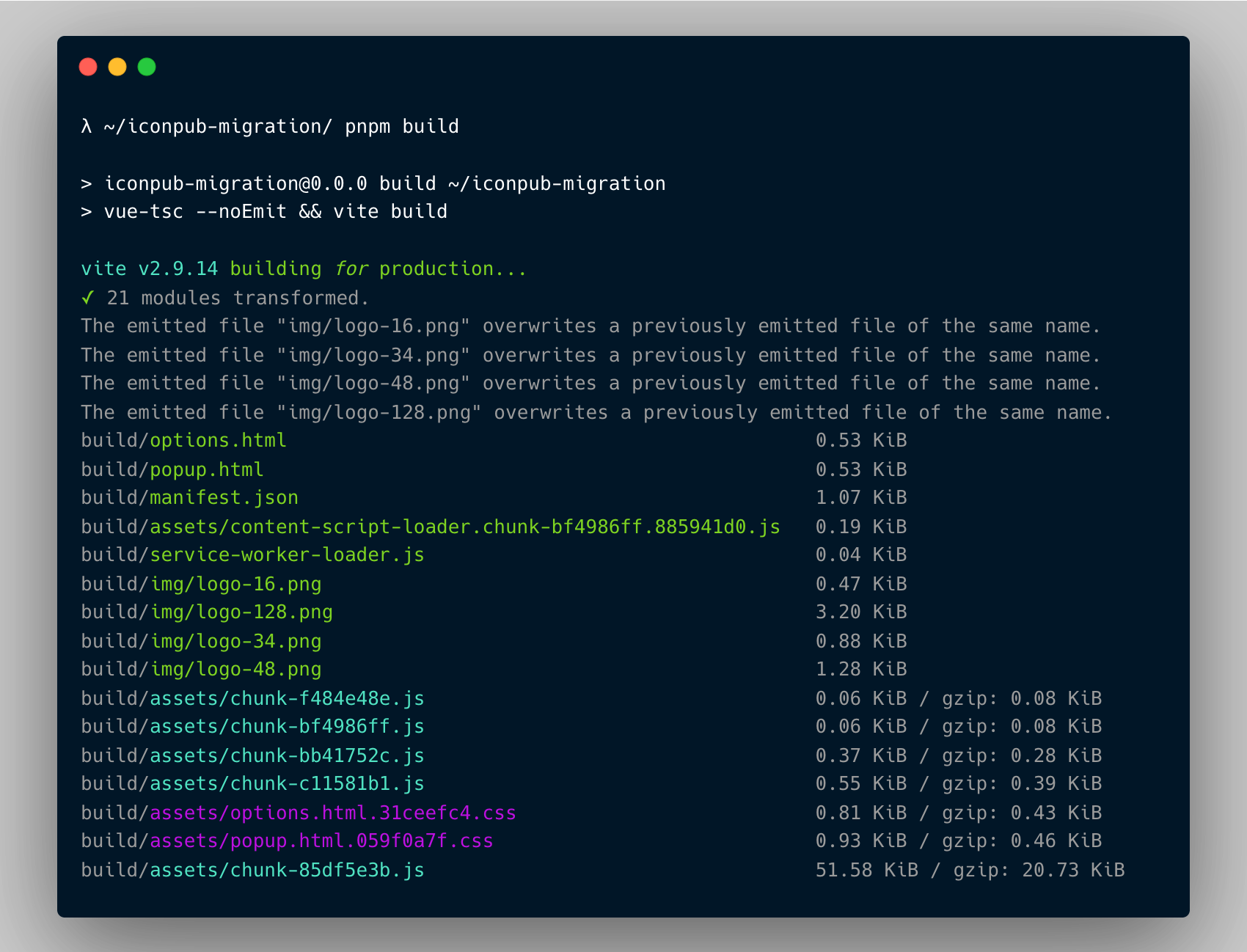
Task: Click the '0.47 KiB' size value
Action: [861, 584]
